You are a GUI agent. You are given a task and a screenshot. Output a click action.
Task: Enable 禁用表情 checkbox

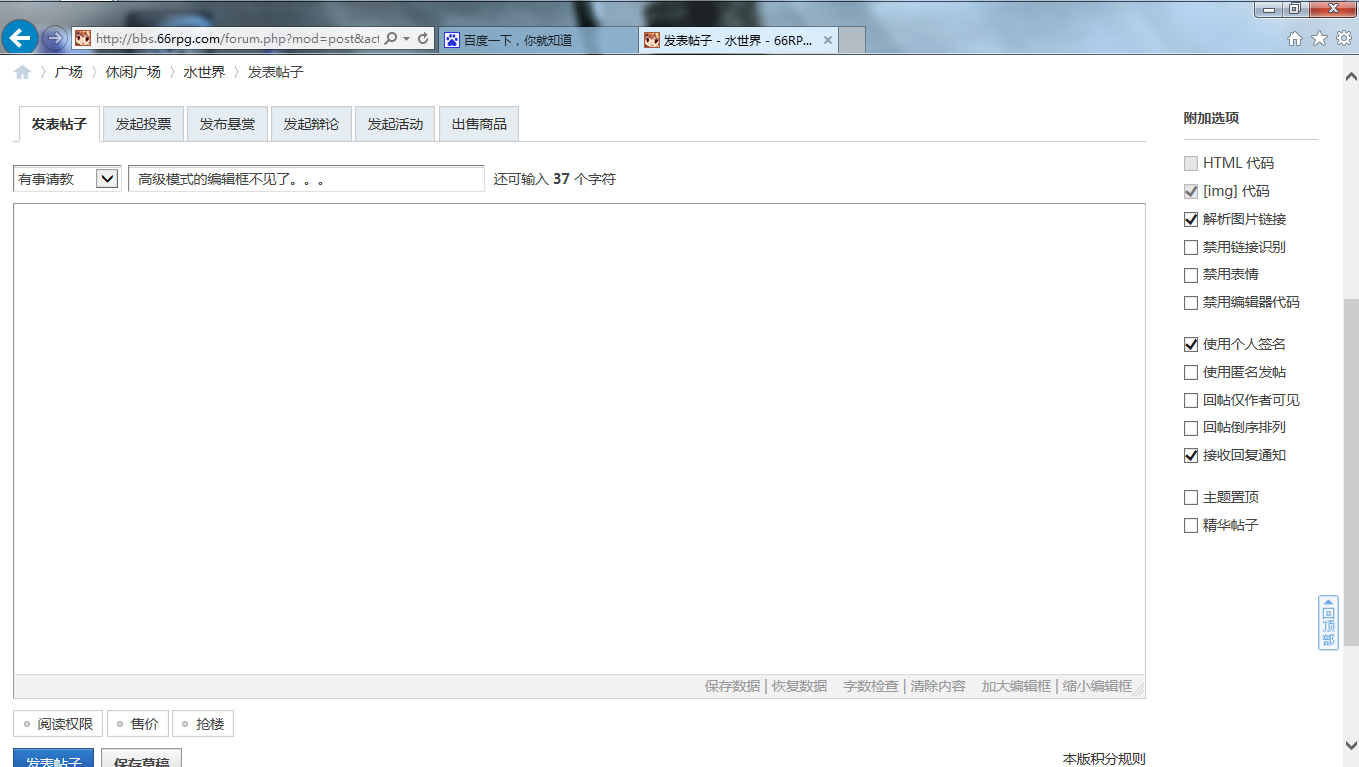pos(1190,275)
